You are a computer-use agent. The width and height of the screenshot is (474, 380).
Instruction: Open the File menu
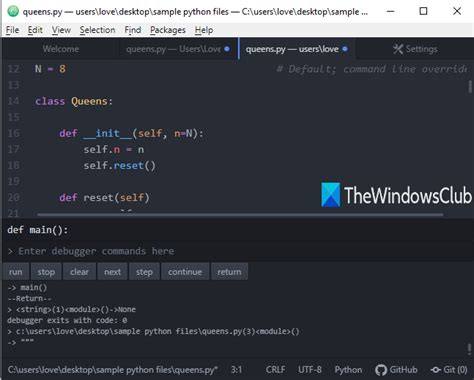click(12, 30)
